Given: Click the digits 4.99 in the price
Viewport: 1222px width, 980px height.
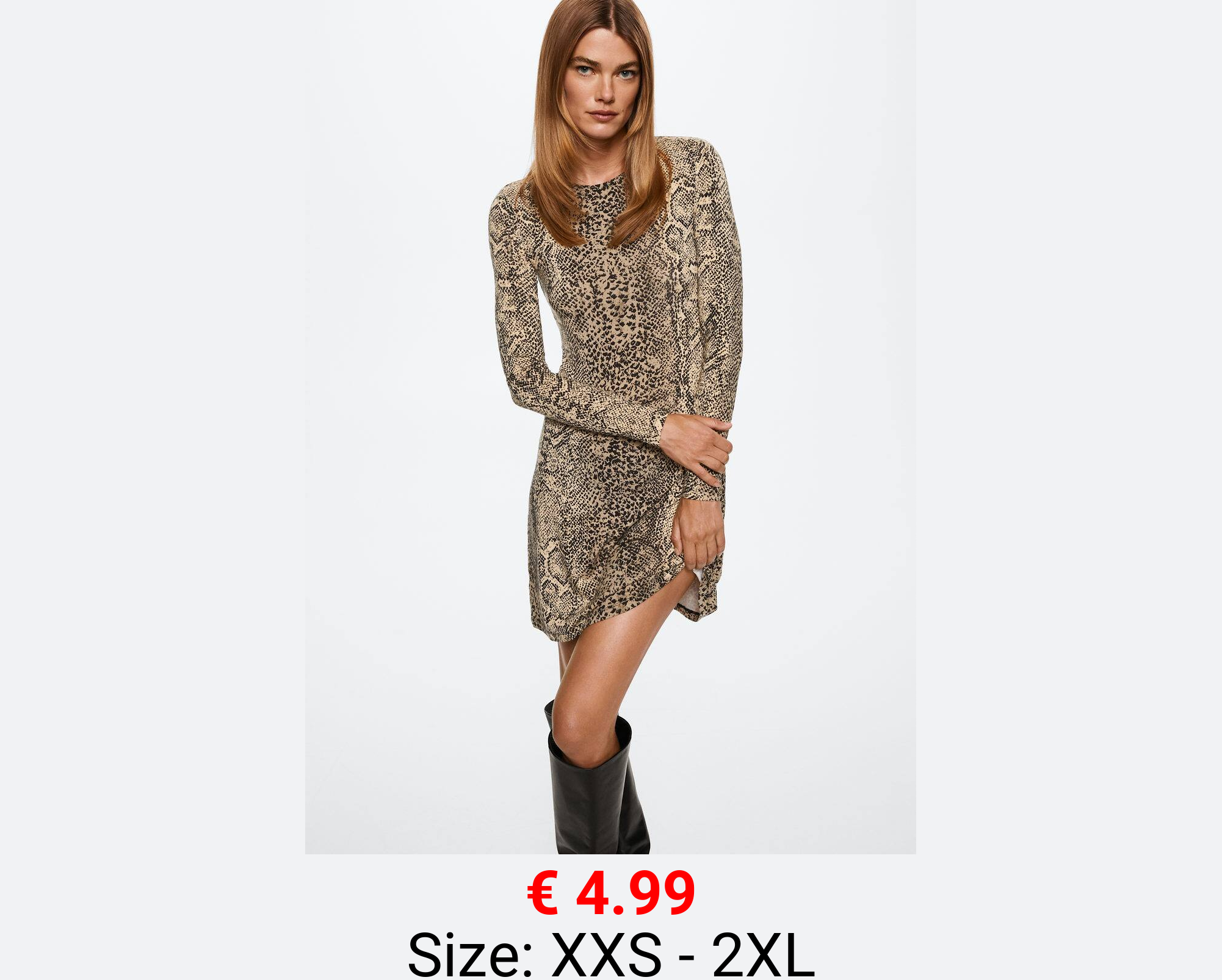Looking at the screenshot, I should (635, 893).
